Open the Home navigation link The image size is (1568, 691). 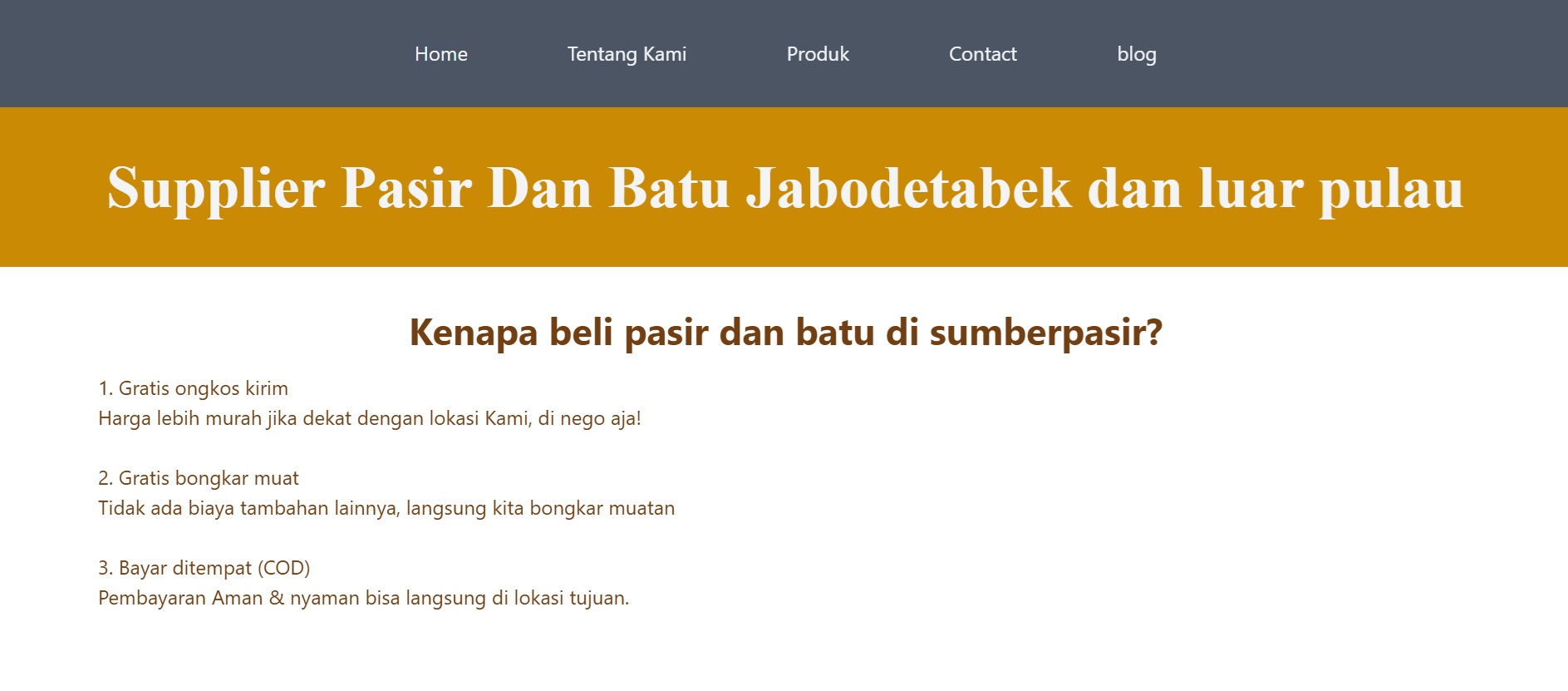440,54
